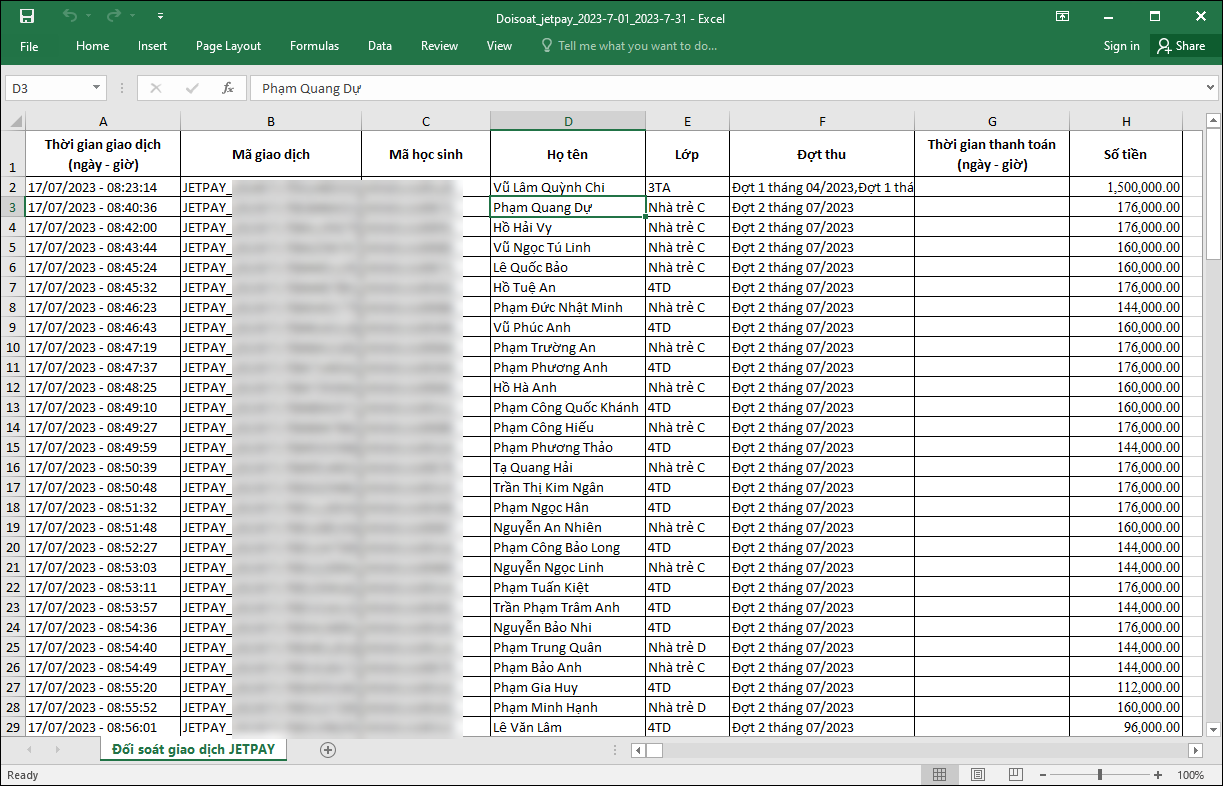Open the Formulas ribbon tab
The width and height of the screenshot is (1223, 786).
314,46
